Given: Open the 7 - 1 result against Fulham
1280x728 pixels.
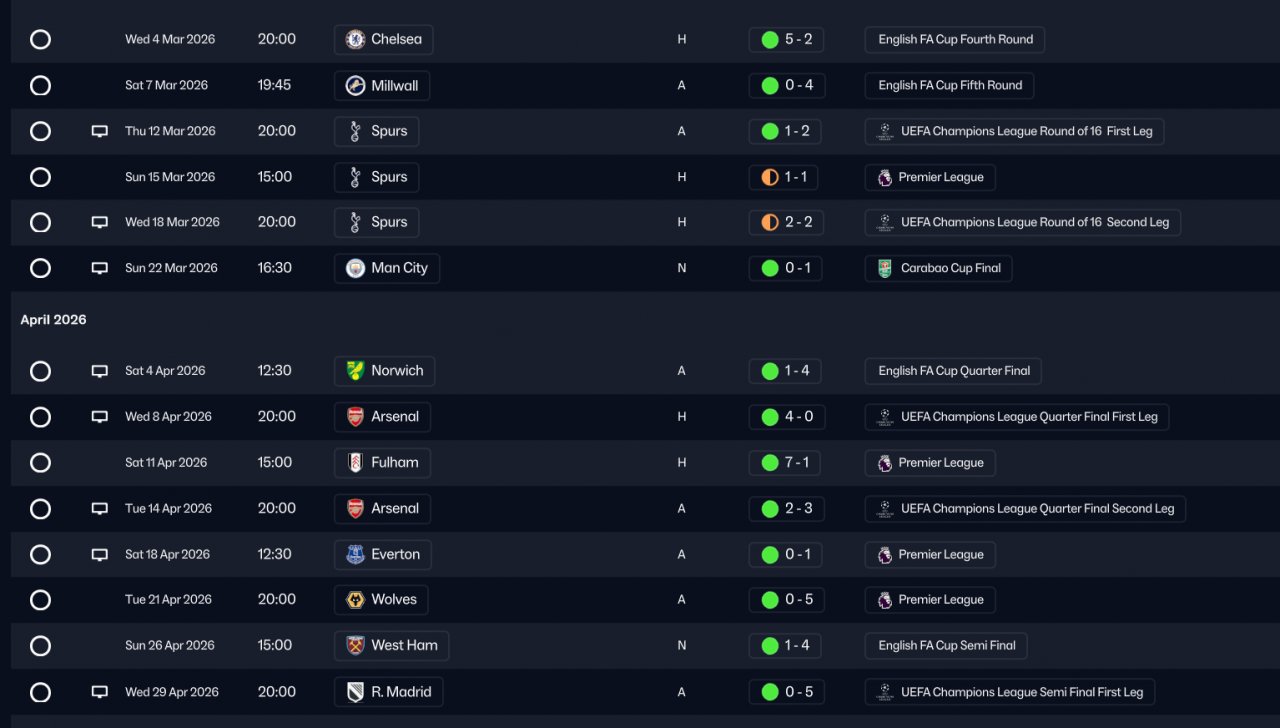Looking at the screenshot, I should (x=786, y=463).
